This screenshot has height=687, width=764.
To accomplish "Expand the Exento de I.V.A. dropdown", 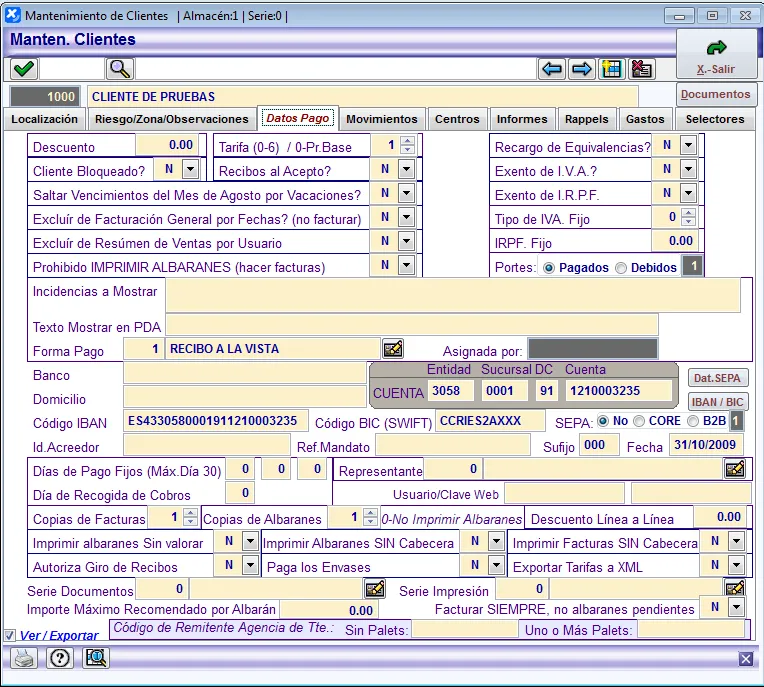I will coord(688,170).
